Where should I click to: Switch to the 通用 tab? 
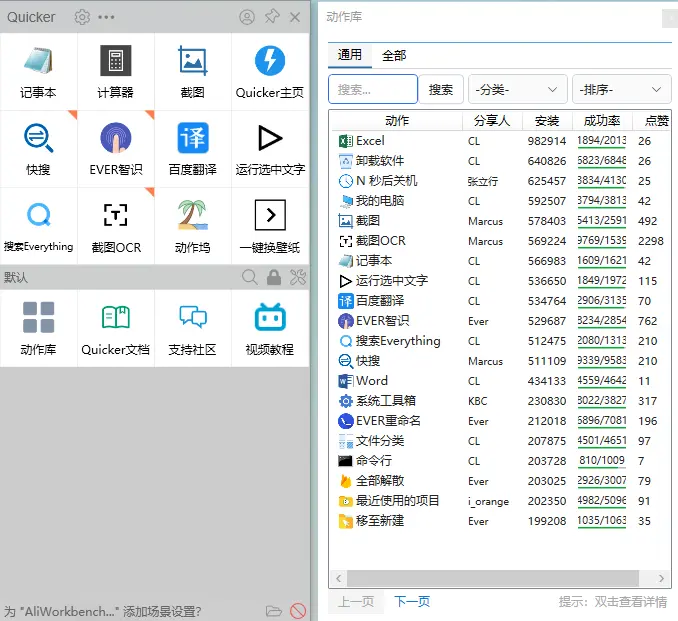pos(349,55)
